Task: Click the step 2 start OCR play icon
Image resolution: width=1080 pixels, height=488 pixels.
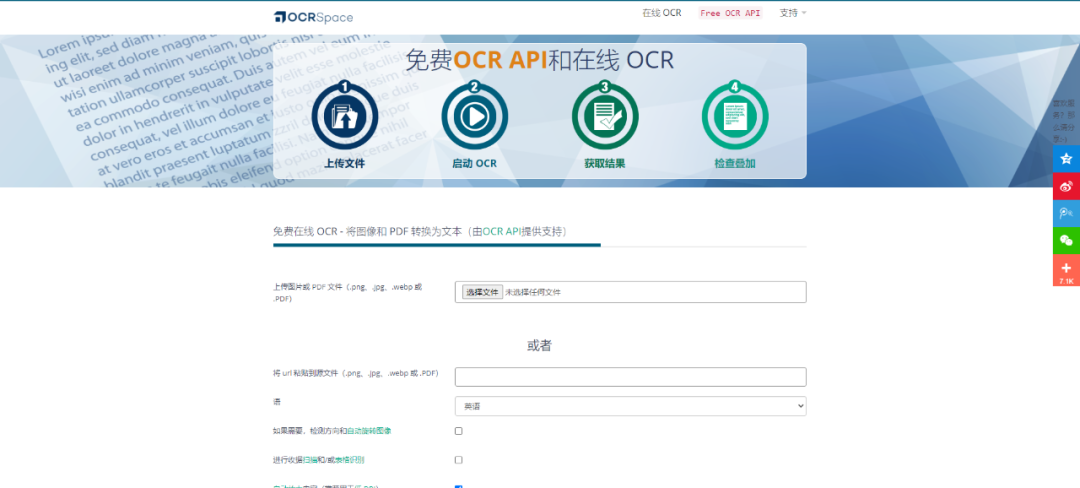Action: 475,116
